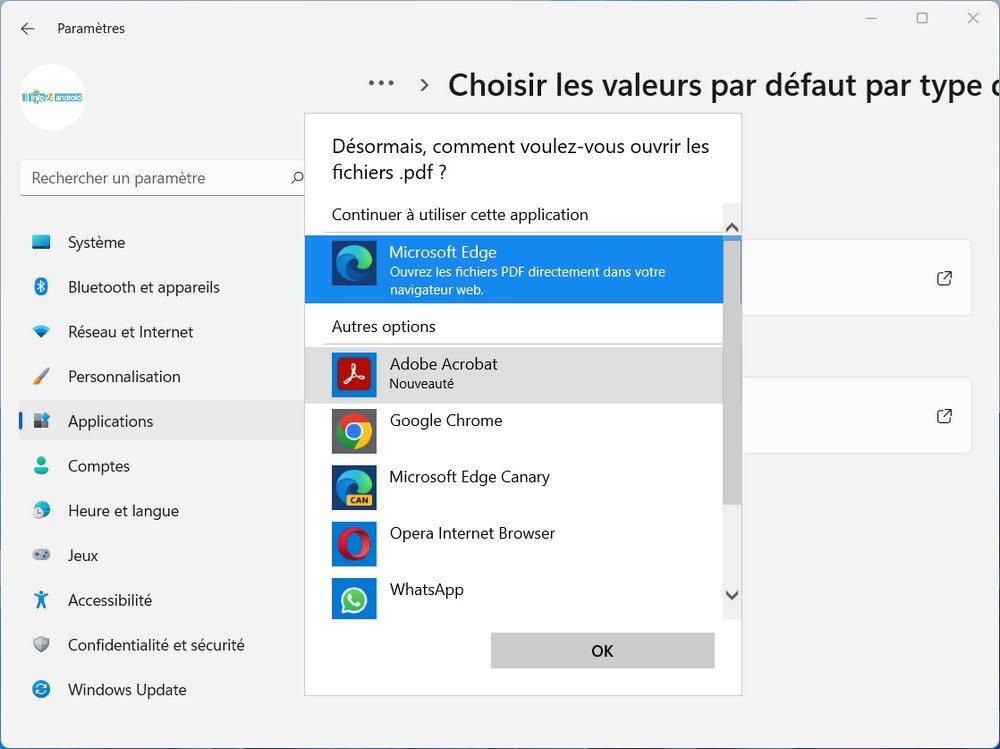
Task: Click the Personnalisation paintbrush icon
Action: (41, 376)
